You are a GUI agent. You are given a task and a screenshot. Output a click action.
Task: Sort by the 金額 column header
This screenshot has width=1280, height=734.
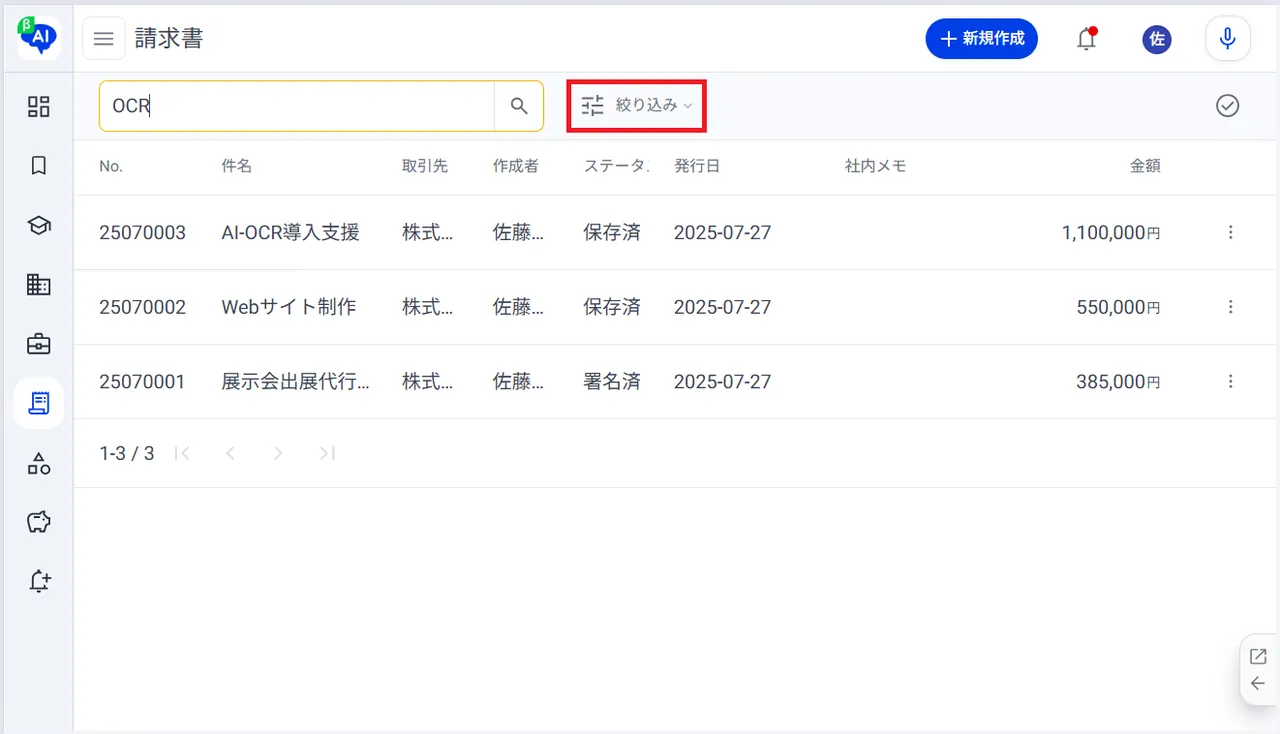coord(1146,166)
